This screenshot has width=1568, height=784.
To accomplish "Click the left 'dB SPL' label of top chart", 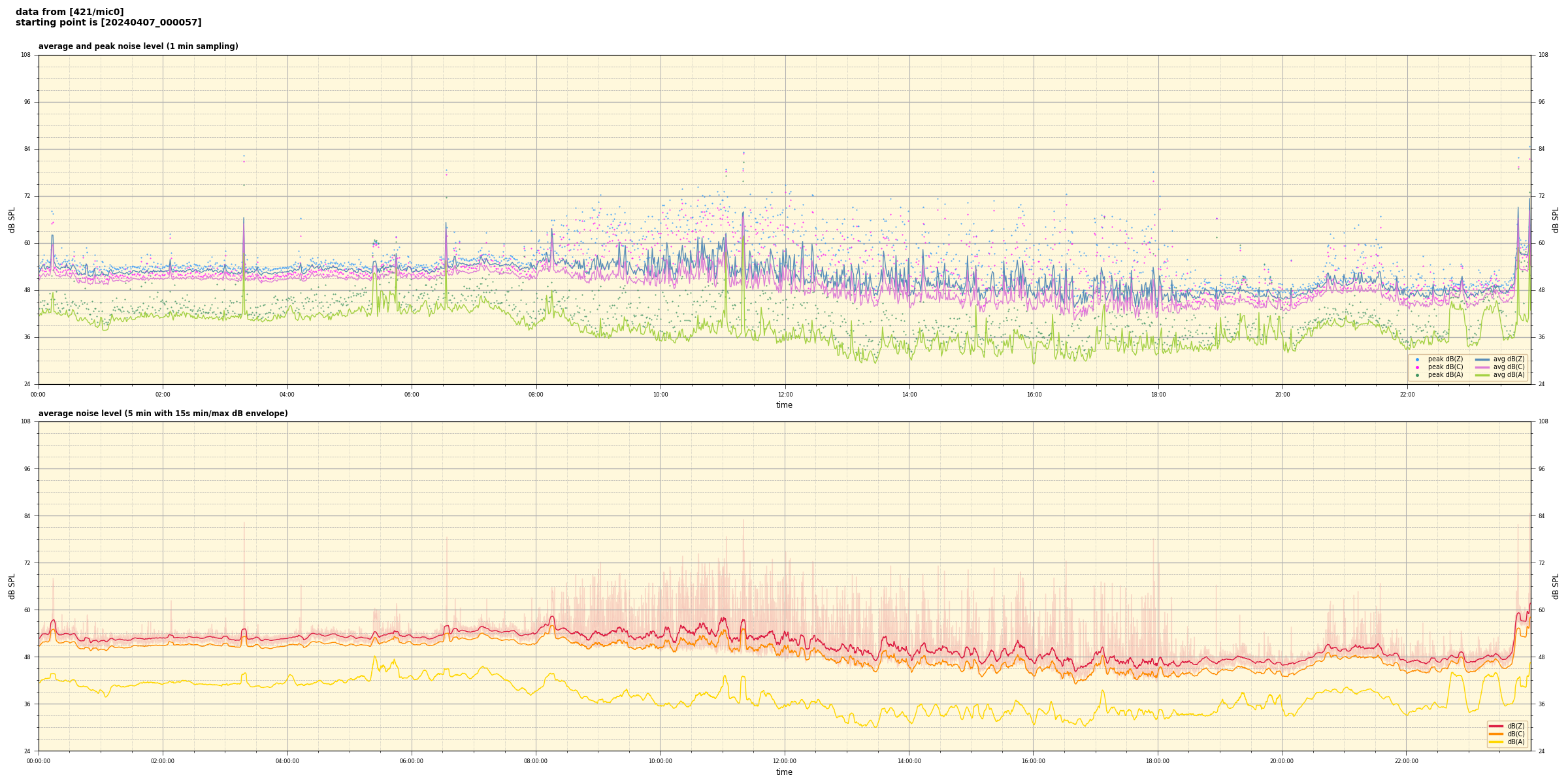I will 12,220.
